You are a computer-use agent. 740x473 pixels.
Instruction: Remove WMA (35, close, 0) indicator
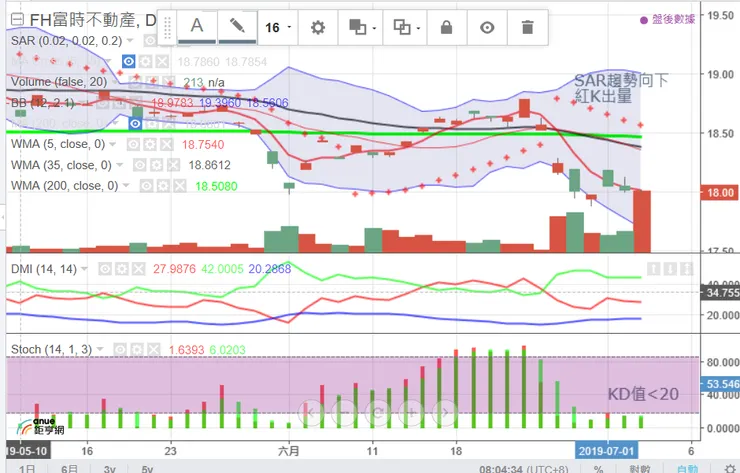point(173,165)
